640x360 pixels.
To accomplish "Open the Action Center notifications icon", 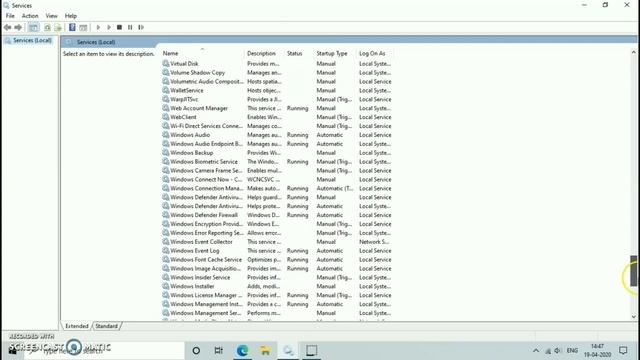I will coord(623,351).
